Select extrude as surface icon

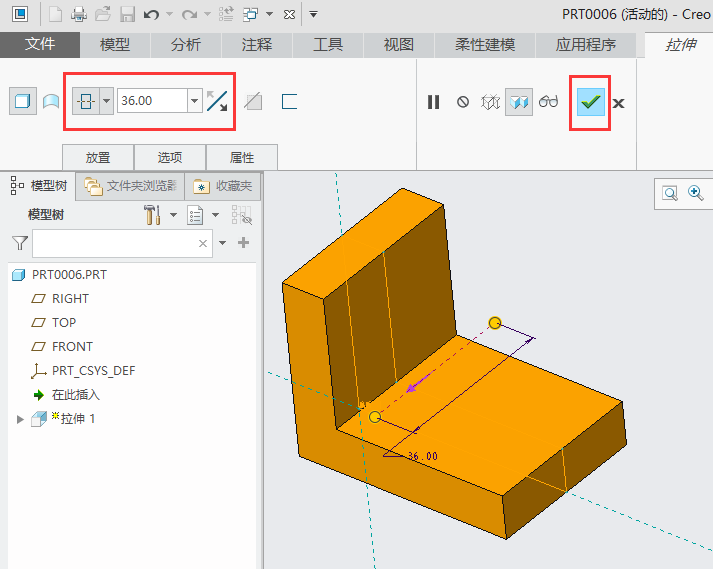coord(50,101)
